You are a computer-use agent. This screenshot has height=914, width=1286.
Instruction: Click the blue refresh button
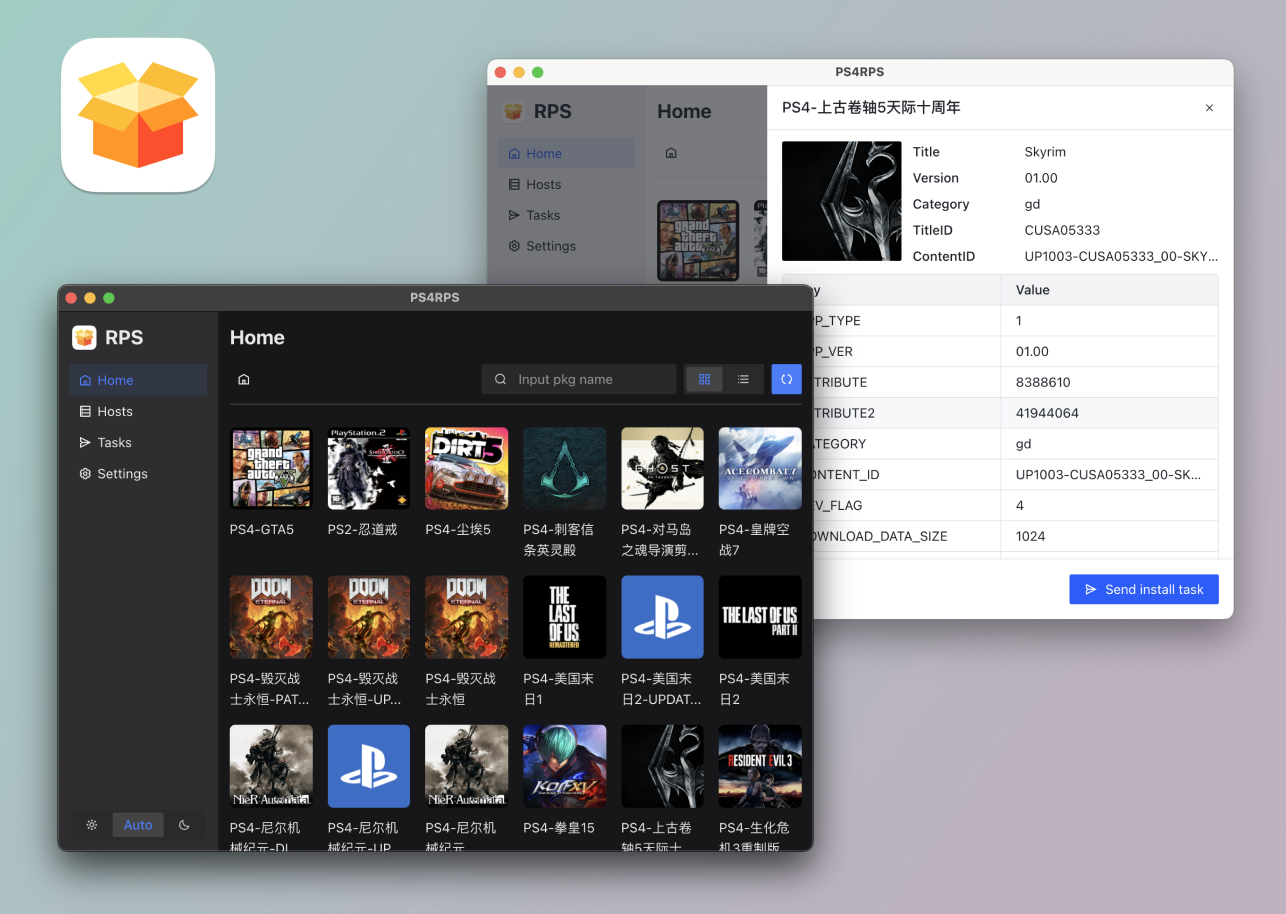(x=787, y=379)
